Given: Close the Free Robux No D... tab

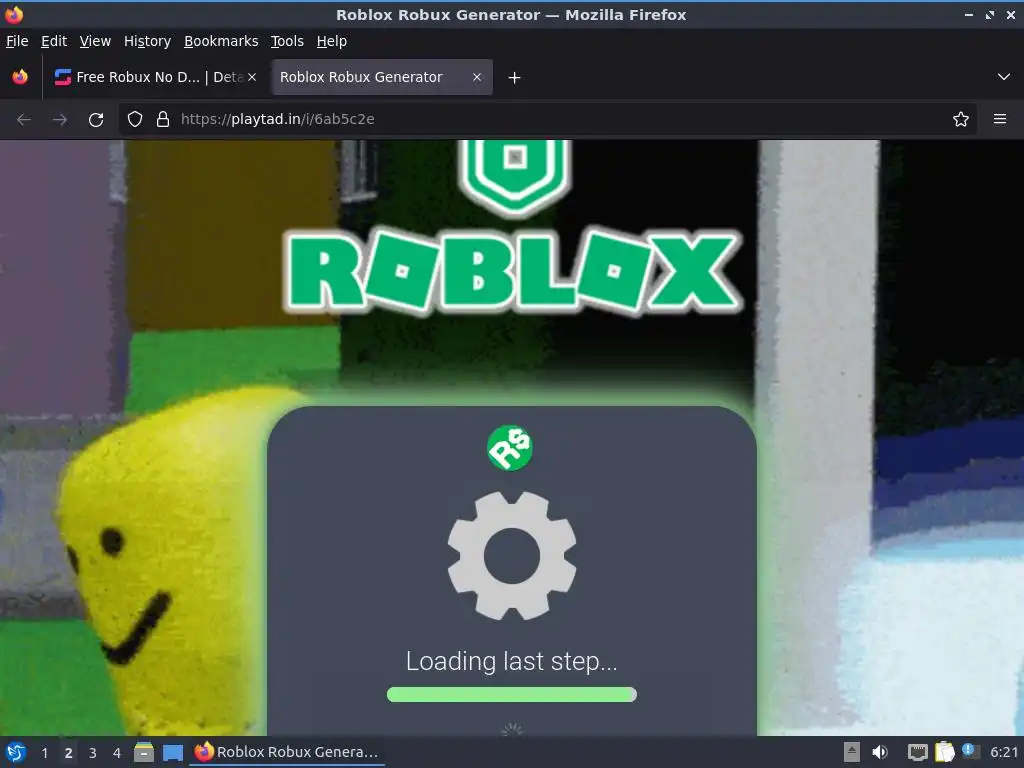Looking at the screenshot, I should (x=252, y=77).
